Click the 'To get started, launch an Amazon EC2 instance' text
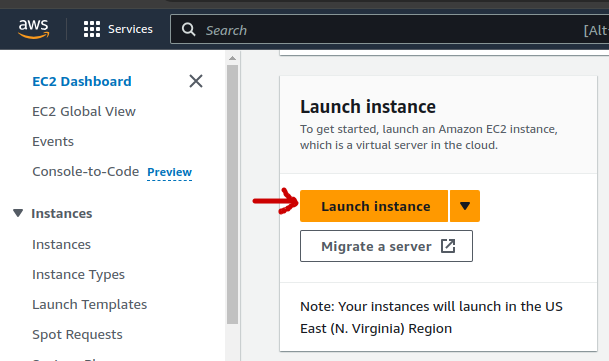Viewport: 609px width, 361px height. (429, 137)
